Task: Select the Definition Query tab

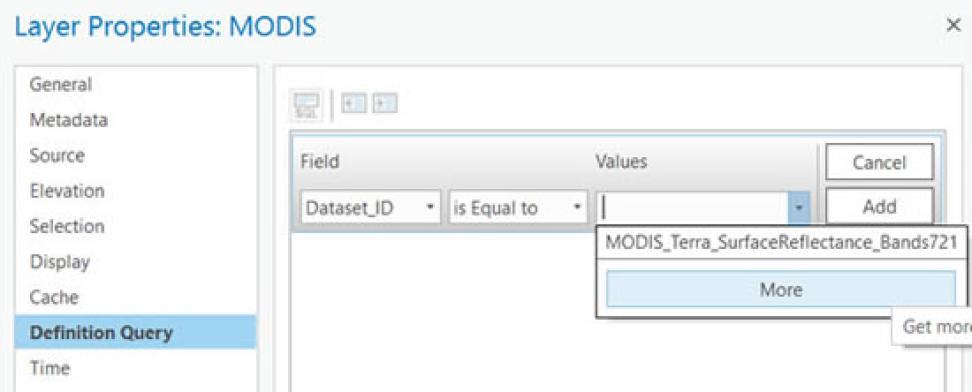Action: [135, 332]
